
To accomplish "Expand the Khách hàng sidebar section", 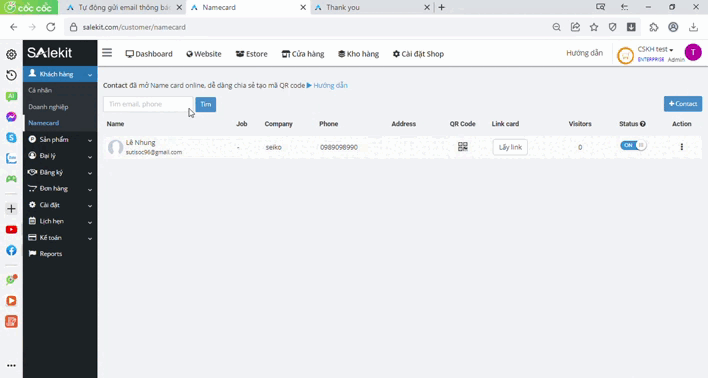I will 60,74.
